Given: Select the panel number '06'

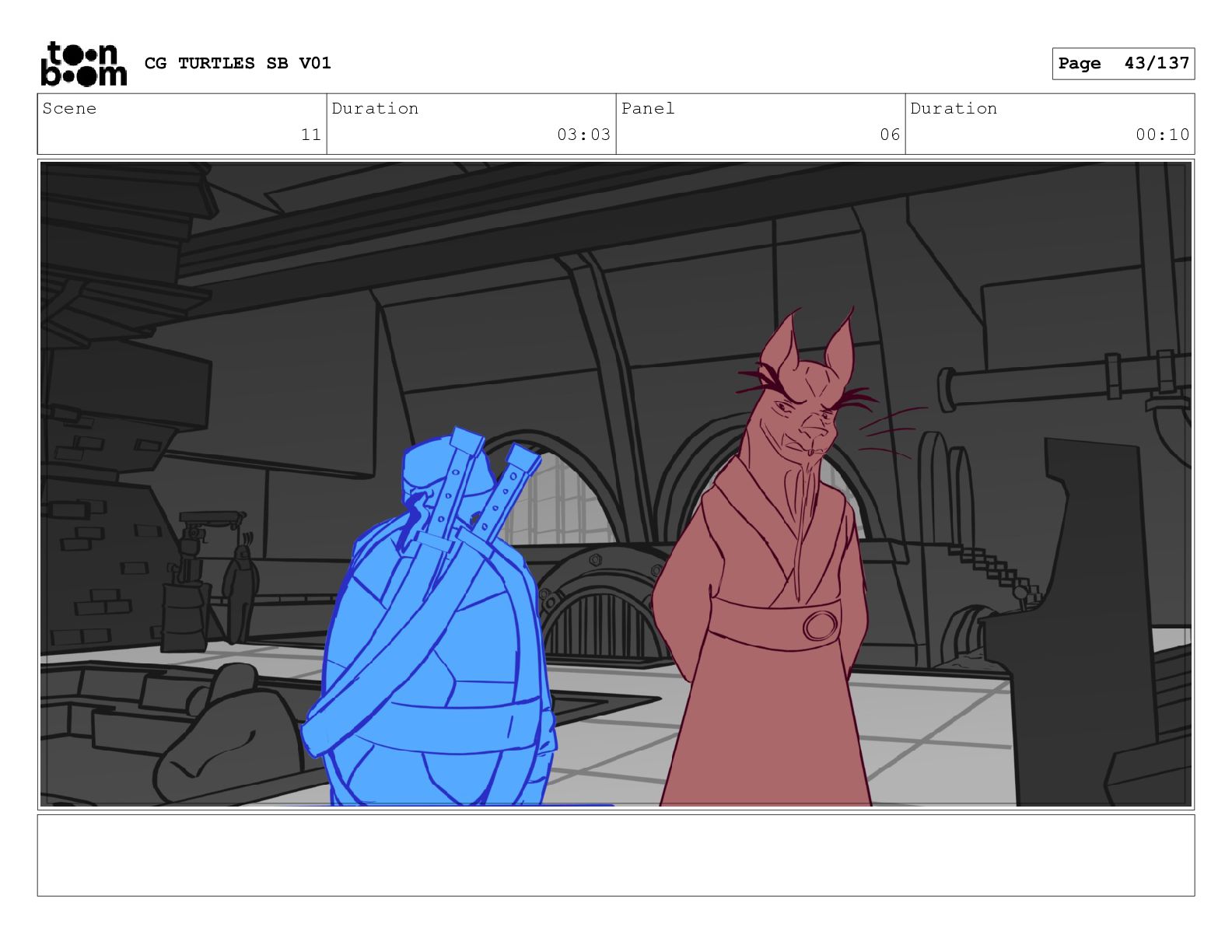Looking at the screenshot, I should pyautogui.click(x=890, y=135).
